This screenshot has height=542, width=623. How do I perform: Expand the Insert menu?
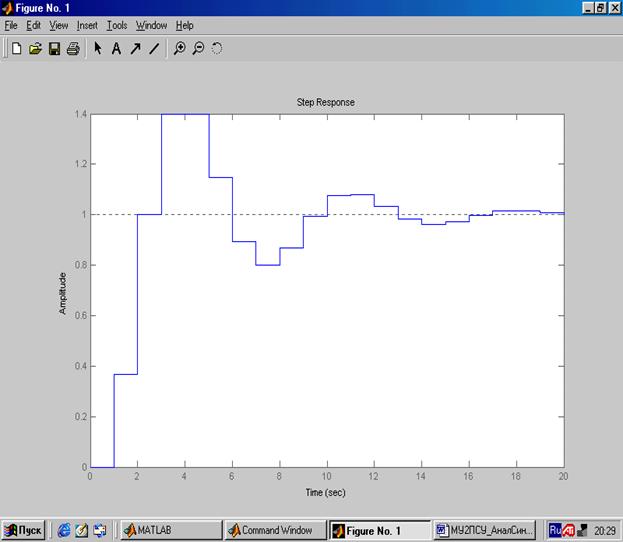pos(87,25)
